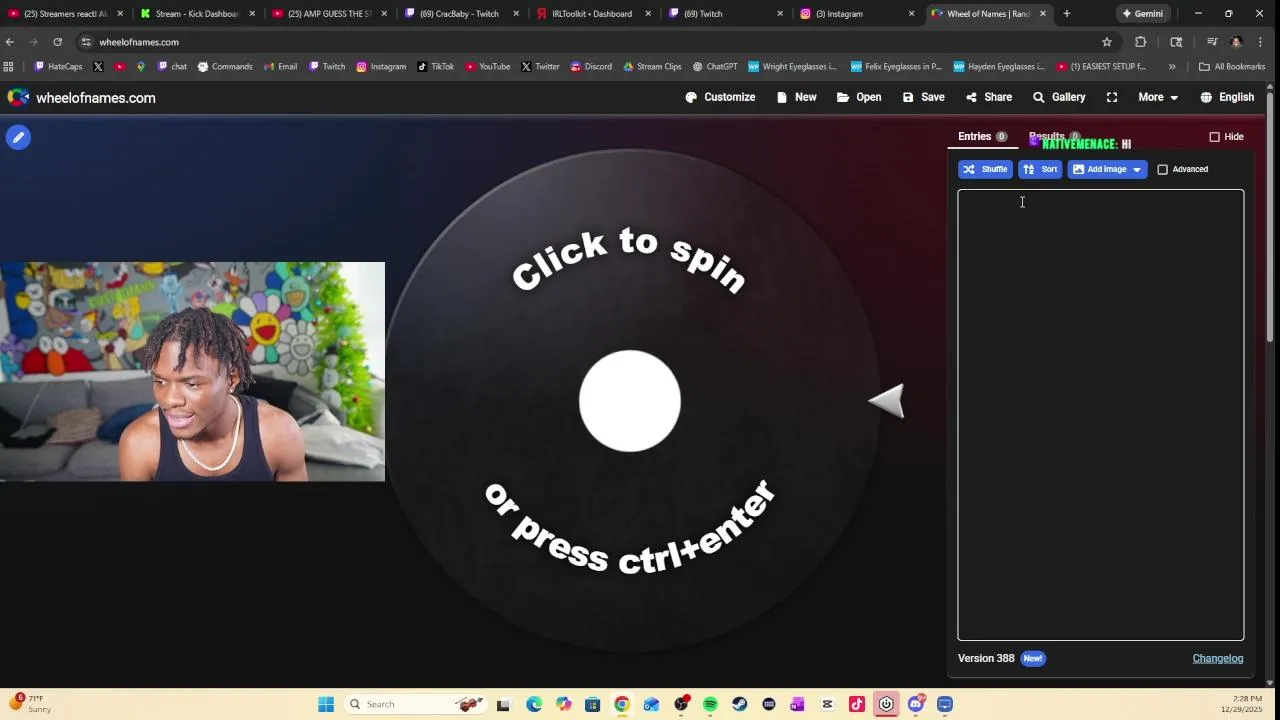Open Spotify from taskbar
Image resolution: width=1280 pixels, height=720 pixels.
pos(710,704)
